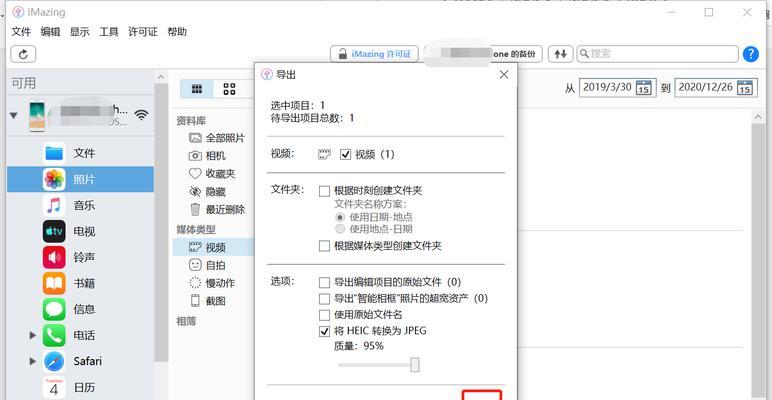Click the transfer arrows toolbar button
The height and width of the screenshot is (400, 772).
(560, 54)
